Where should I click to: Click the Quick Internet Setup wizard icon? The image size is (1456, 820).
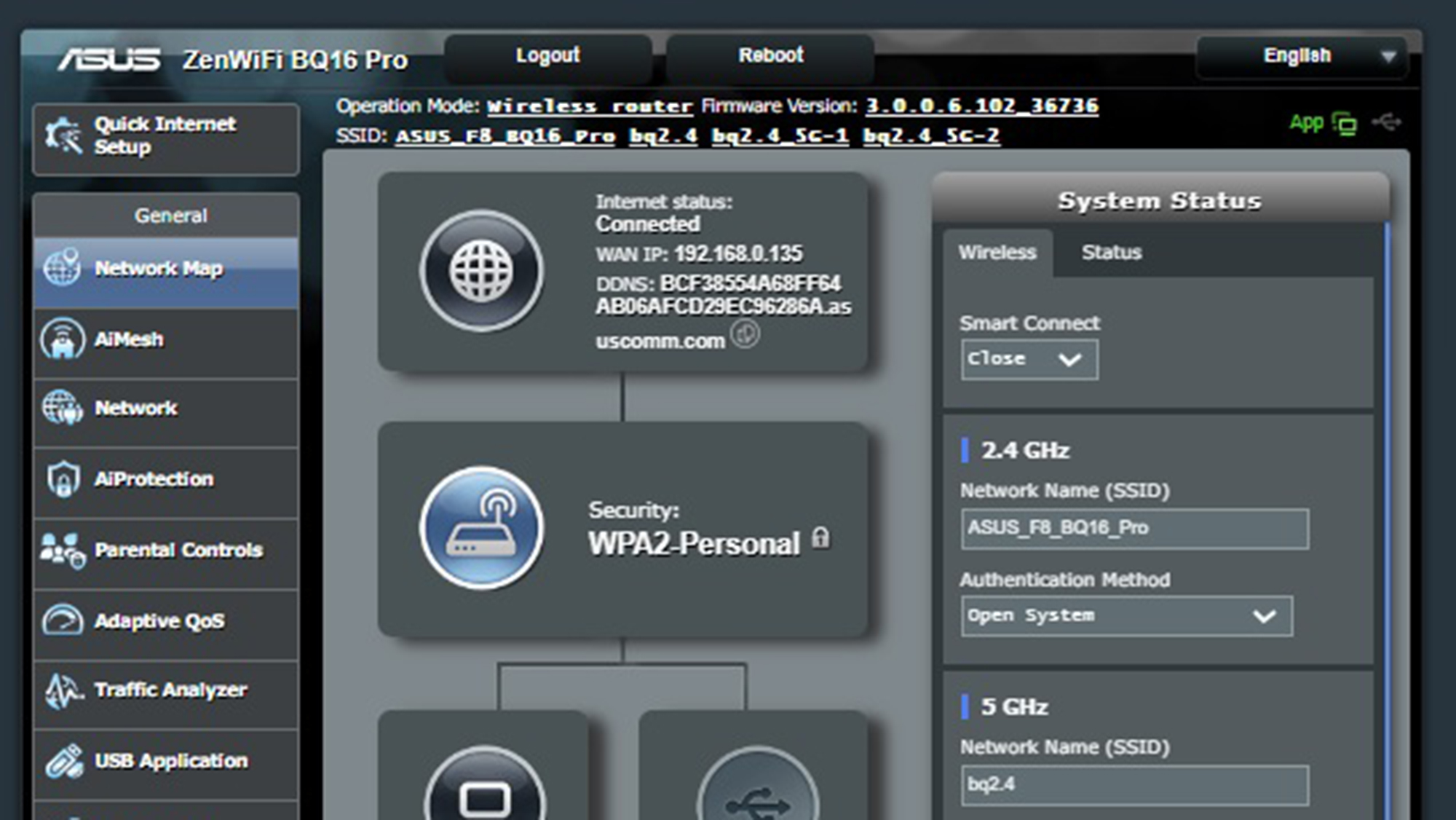pyautogui.click(x=63, y=135)
